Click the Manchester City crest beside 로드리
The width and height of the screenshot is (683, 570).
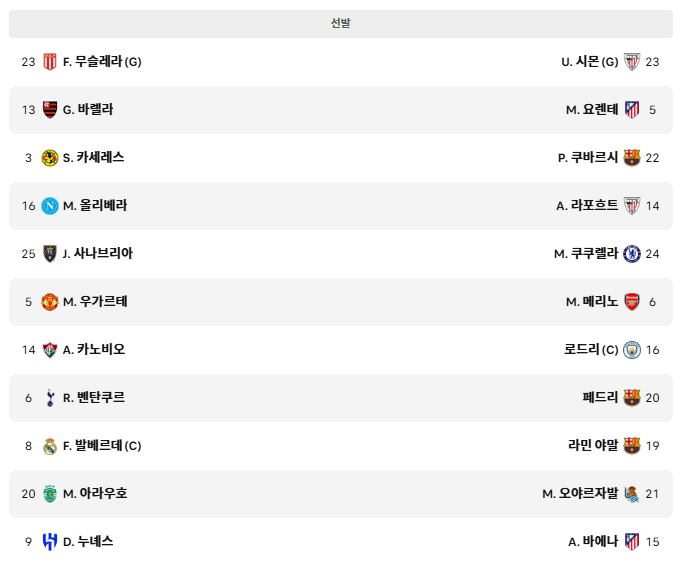point(632,350)
